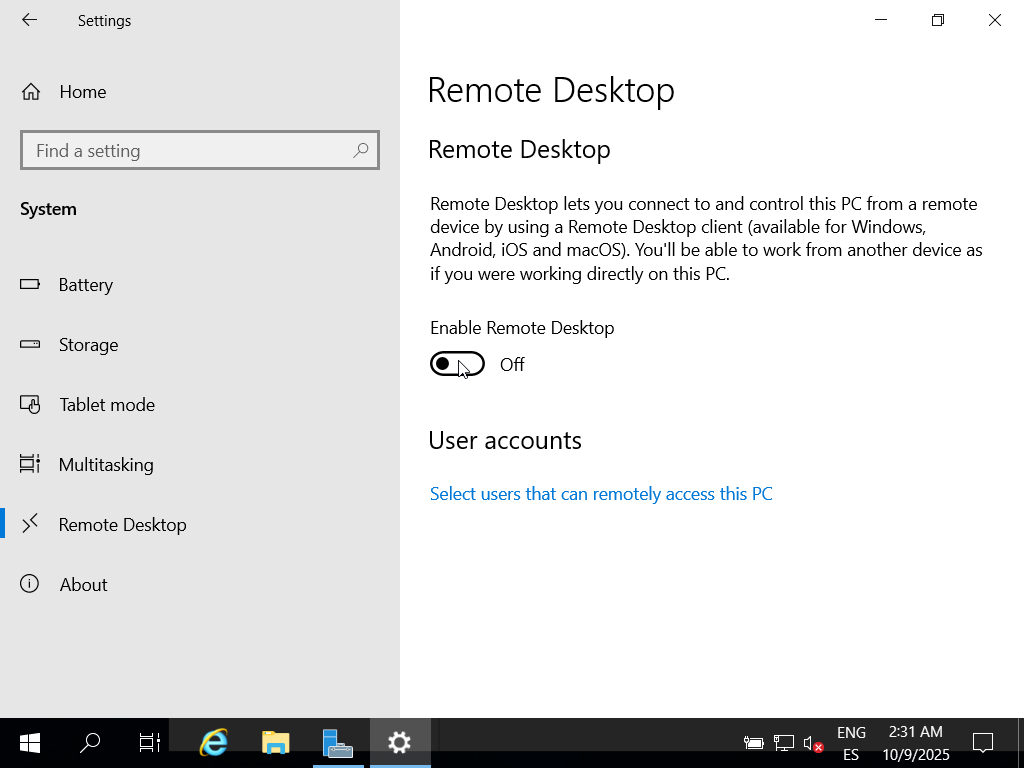Image resolution: width=1024 pixels, height=768 pixels.
Task: Click the muted volume icon in tray
Action: pyautogui.click(x=813, y=743)
